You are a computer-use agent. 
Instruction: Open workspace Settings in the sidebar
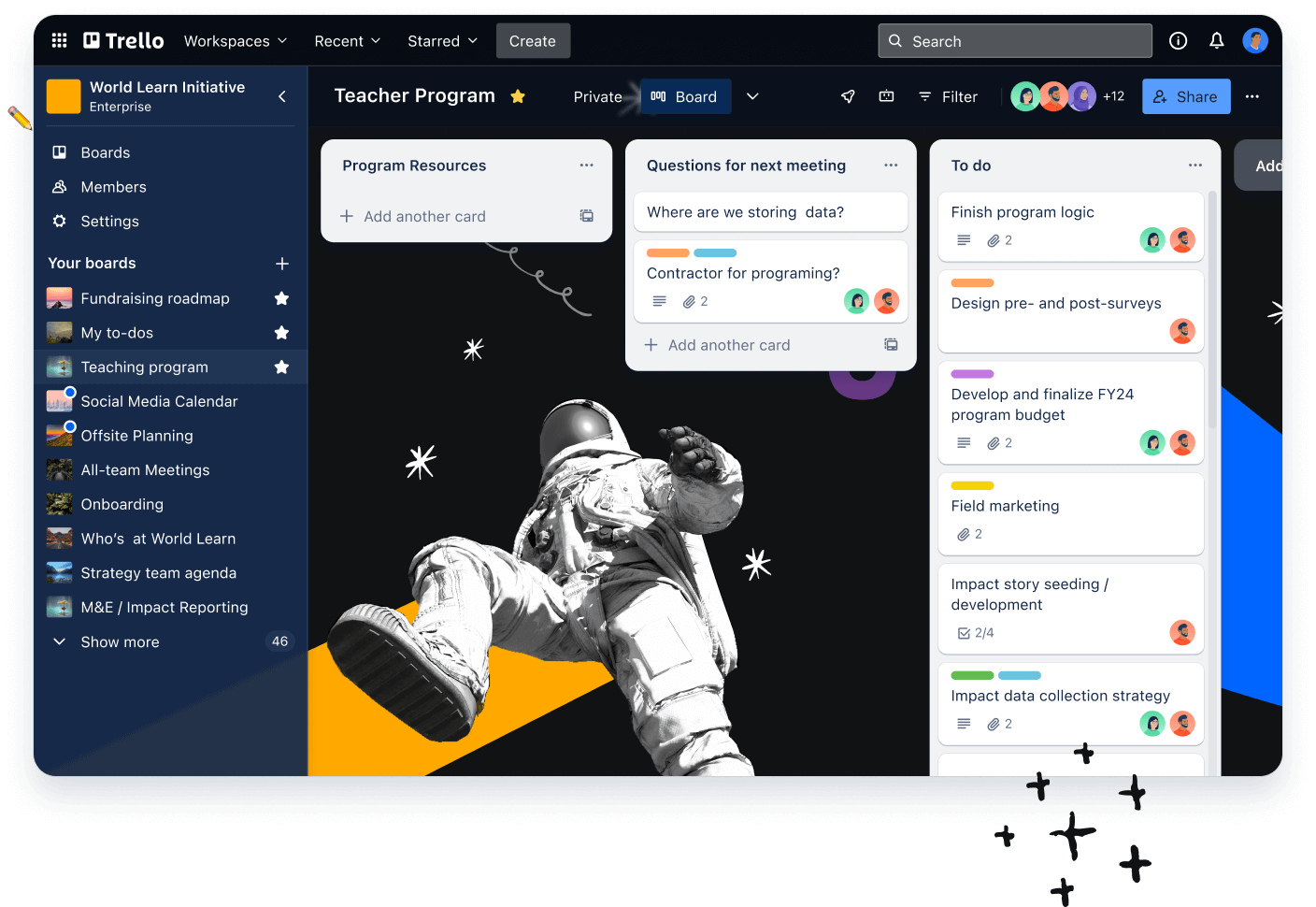click(110, 222)
